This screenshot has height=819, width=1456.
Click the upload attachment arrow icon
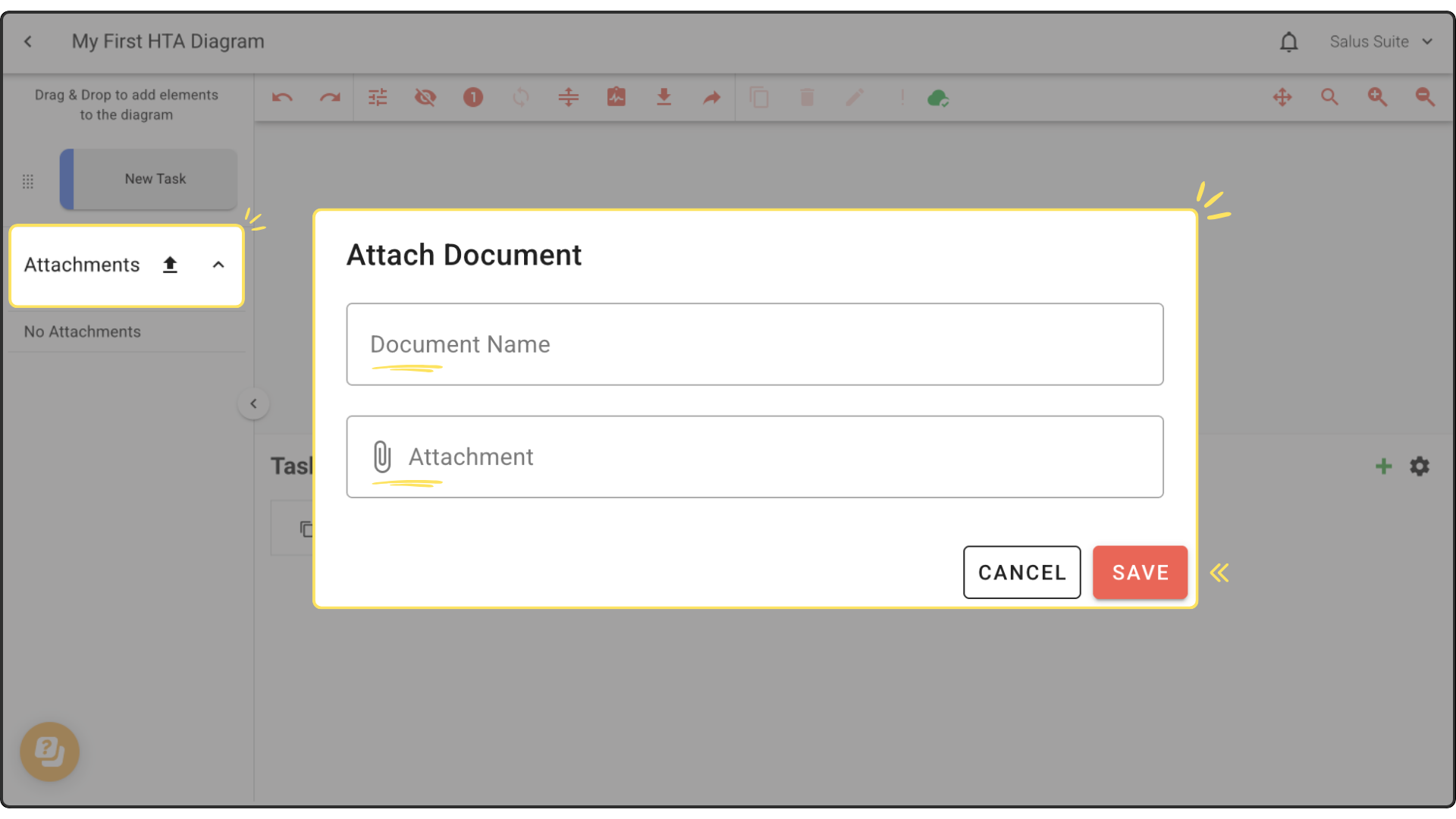coord(170,265)
